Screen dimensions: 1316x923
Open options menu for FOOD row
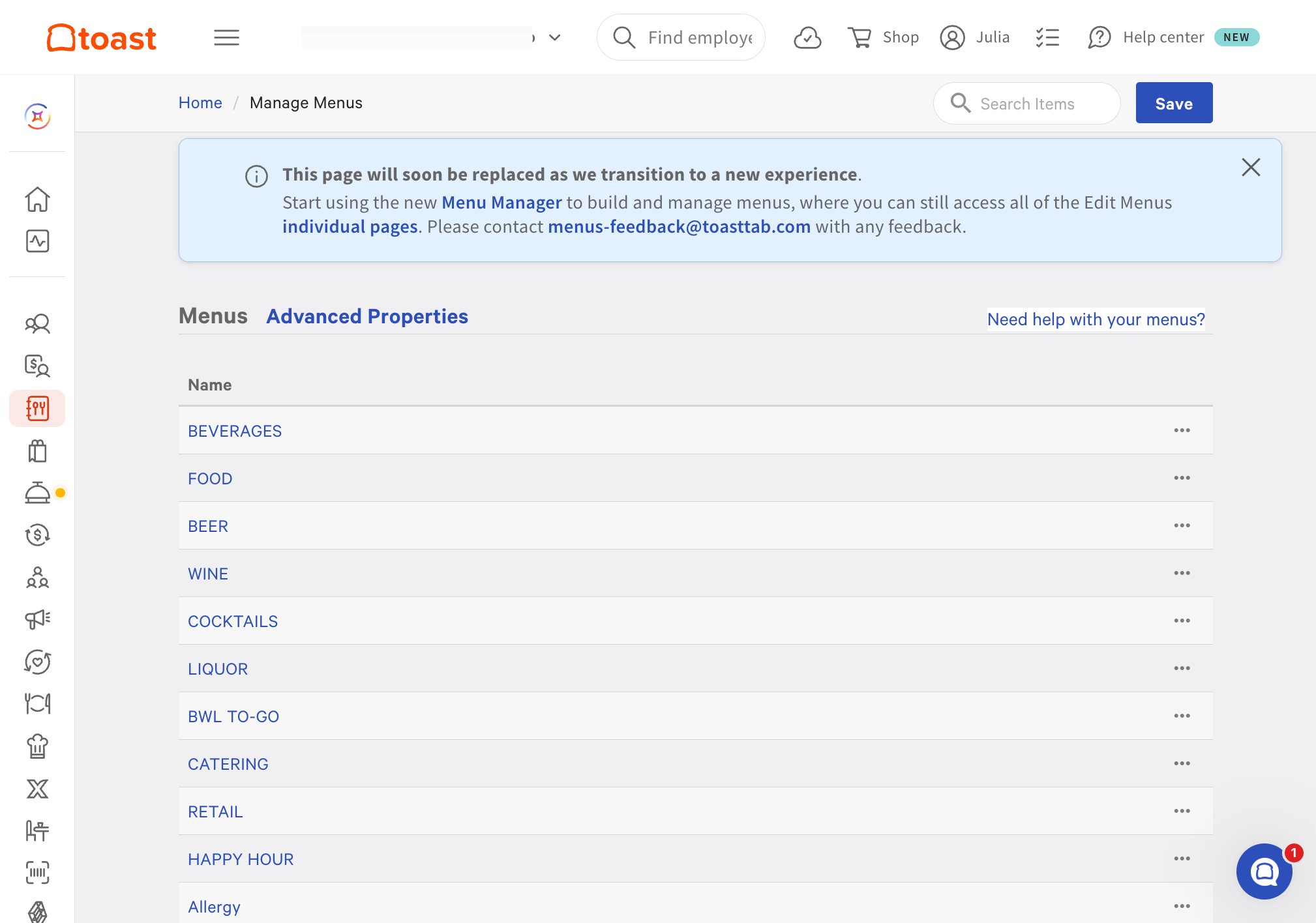pos(1182,478)
